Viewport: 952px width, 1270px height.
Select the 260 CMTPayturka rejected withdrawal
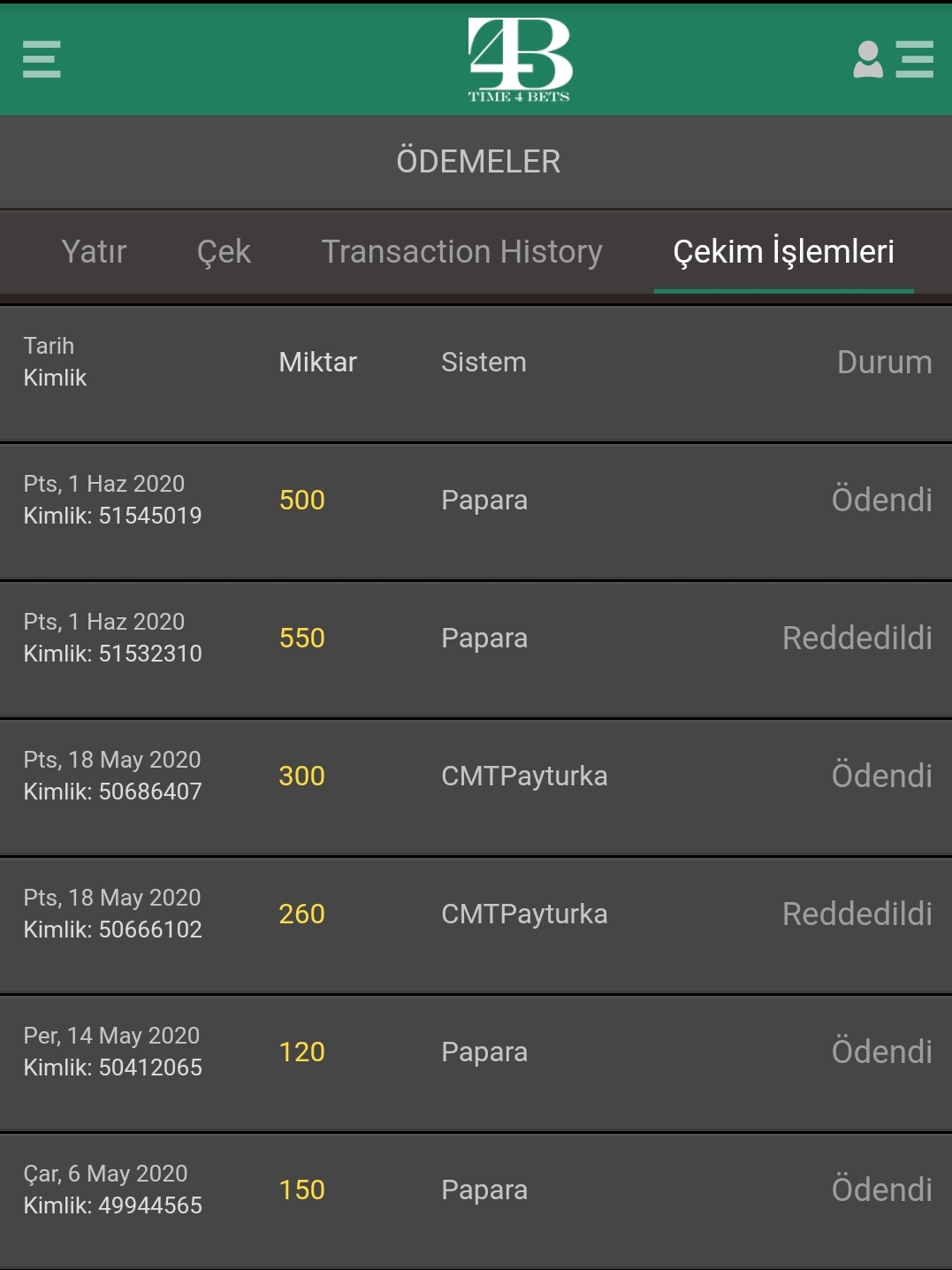point(523,914)
